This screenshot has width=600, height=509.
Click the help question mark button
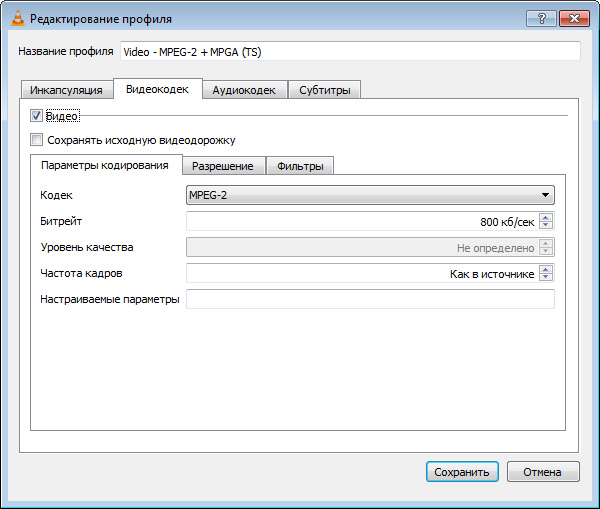coord(541,18)
